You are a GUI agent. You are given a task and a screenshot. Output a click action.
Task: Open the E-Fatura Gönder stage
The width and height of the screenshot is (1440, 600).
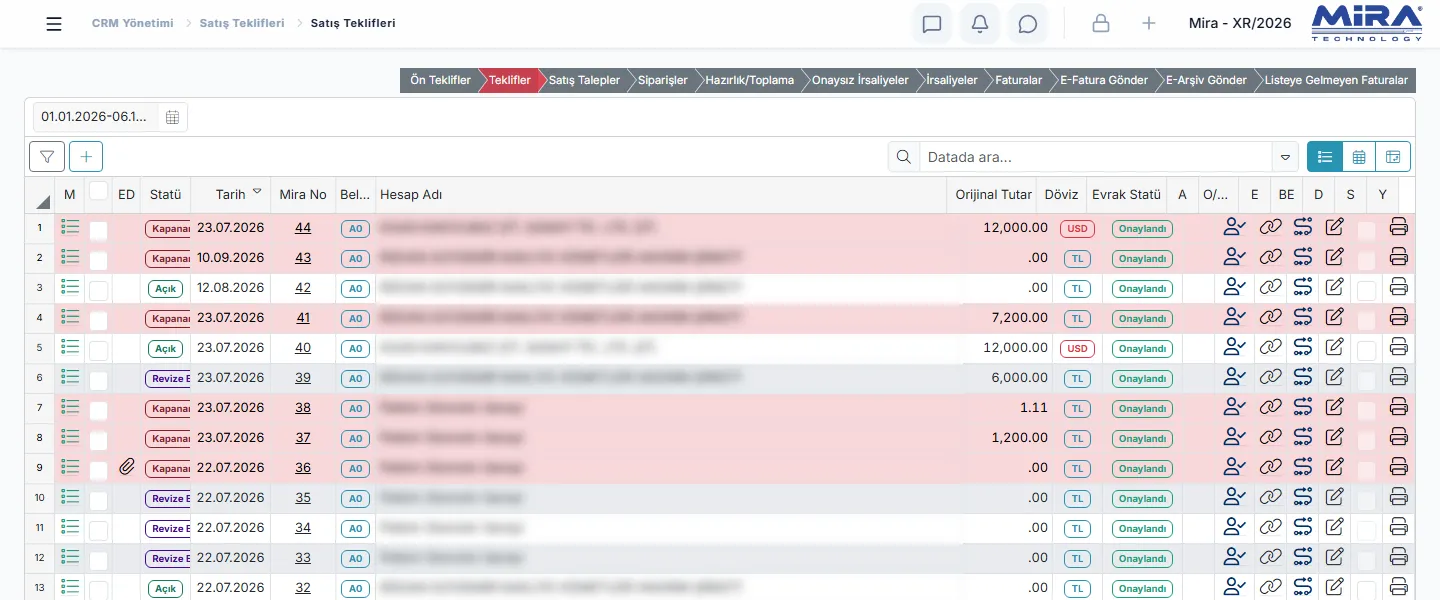[1104, 80]
